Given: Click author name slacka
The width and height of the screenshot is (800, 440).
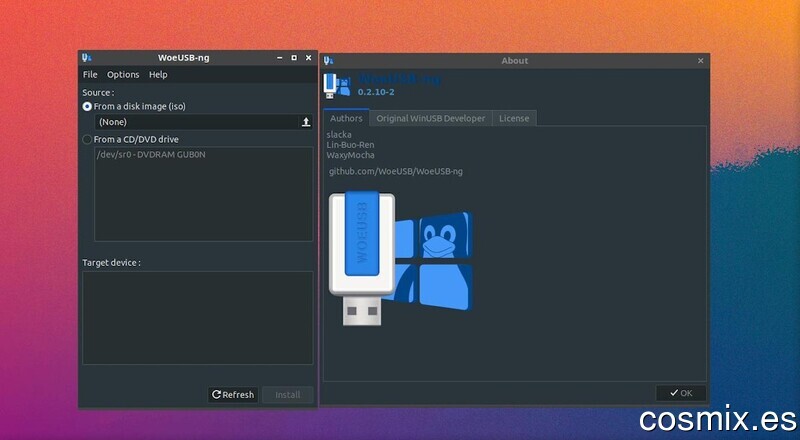Looking at the screenshot, I should (x=339, y=135).
